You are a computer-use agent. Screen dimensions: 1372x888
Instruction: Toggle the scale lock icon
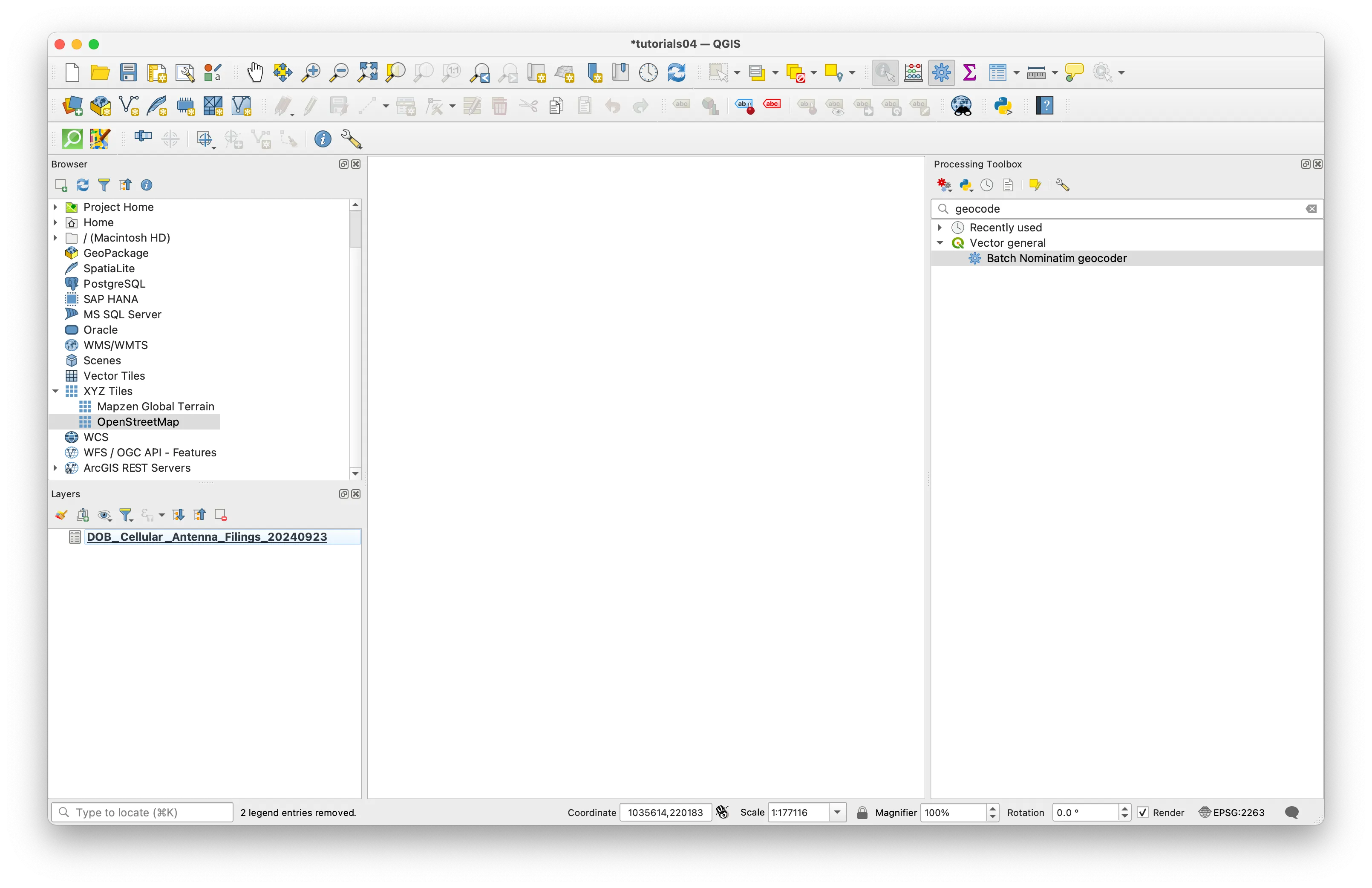862,813
